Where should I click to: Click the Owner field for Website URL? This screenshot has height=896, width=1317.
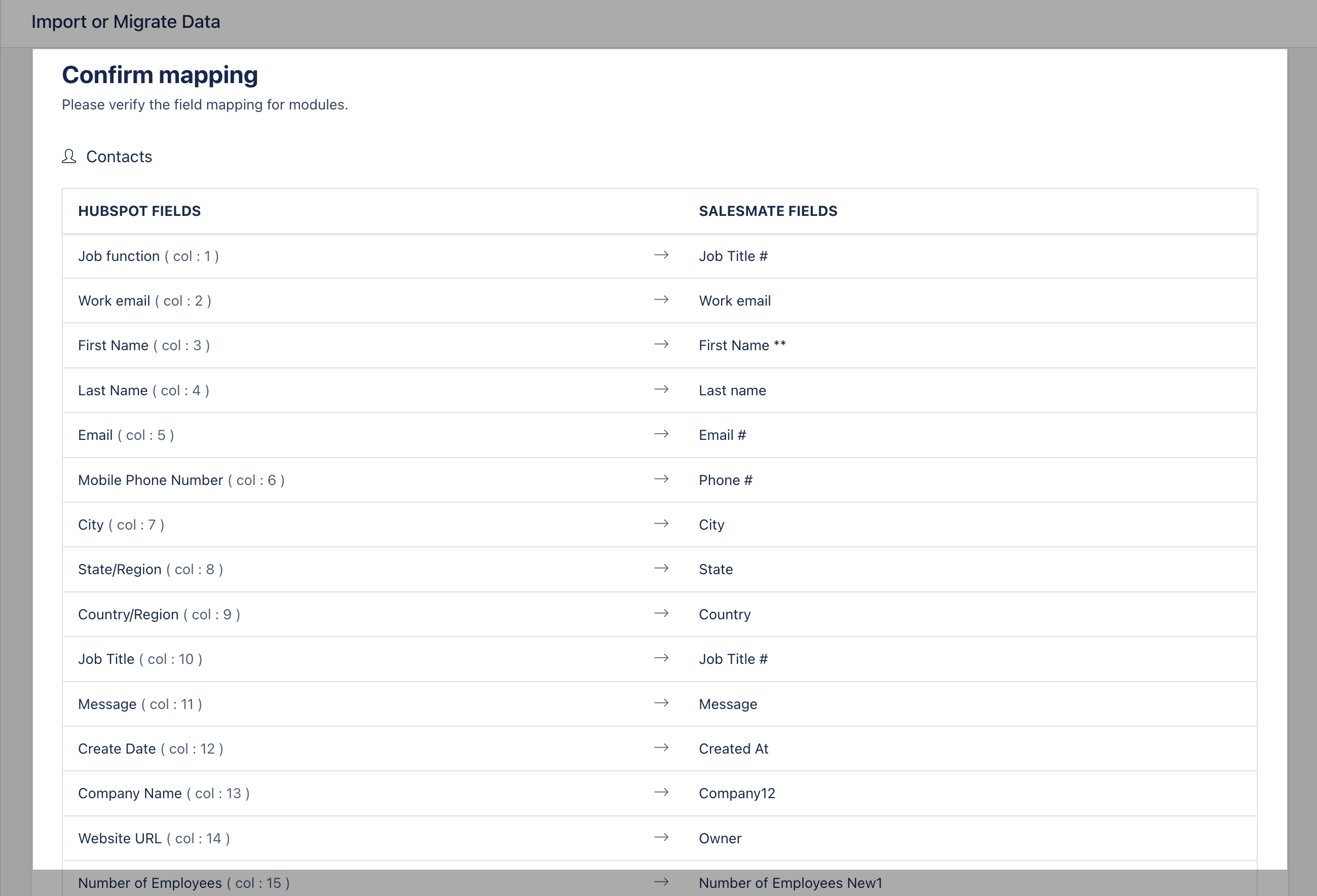tap(720, 838)
